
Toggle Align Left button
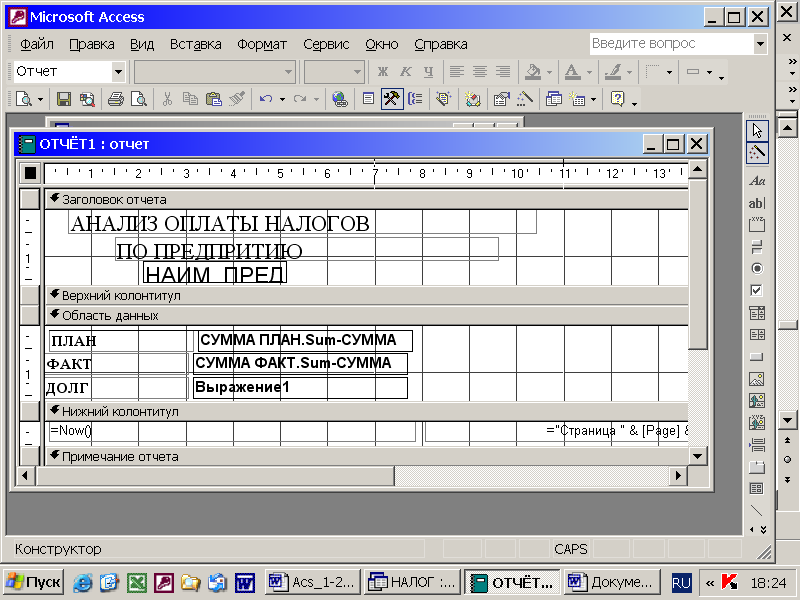(457, 71)
